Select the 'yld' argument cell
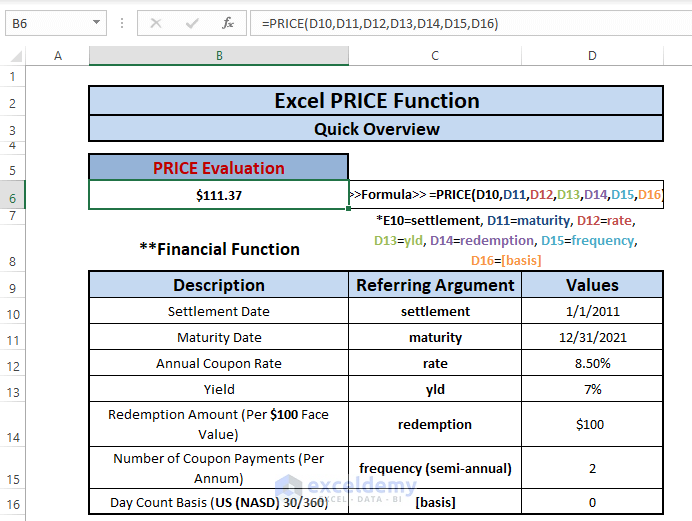Image resolution: width=692 pixels, height=521 pixels. [x=435, y=389]
